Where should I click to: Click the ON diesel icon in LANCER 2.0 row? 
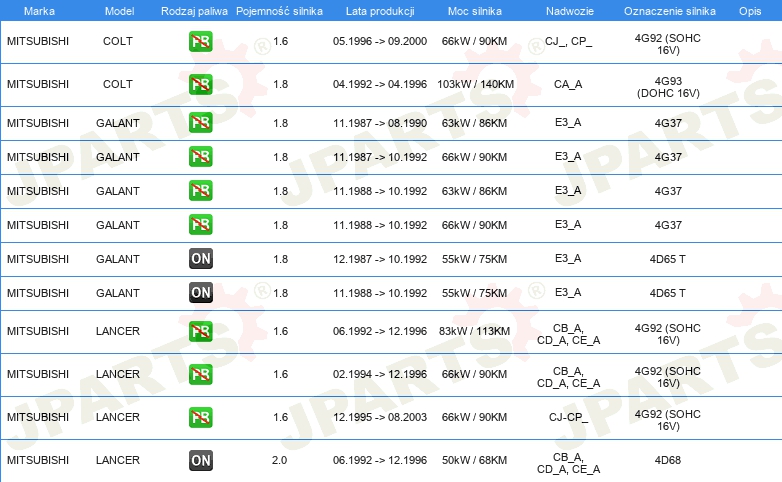coord(200,460)
